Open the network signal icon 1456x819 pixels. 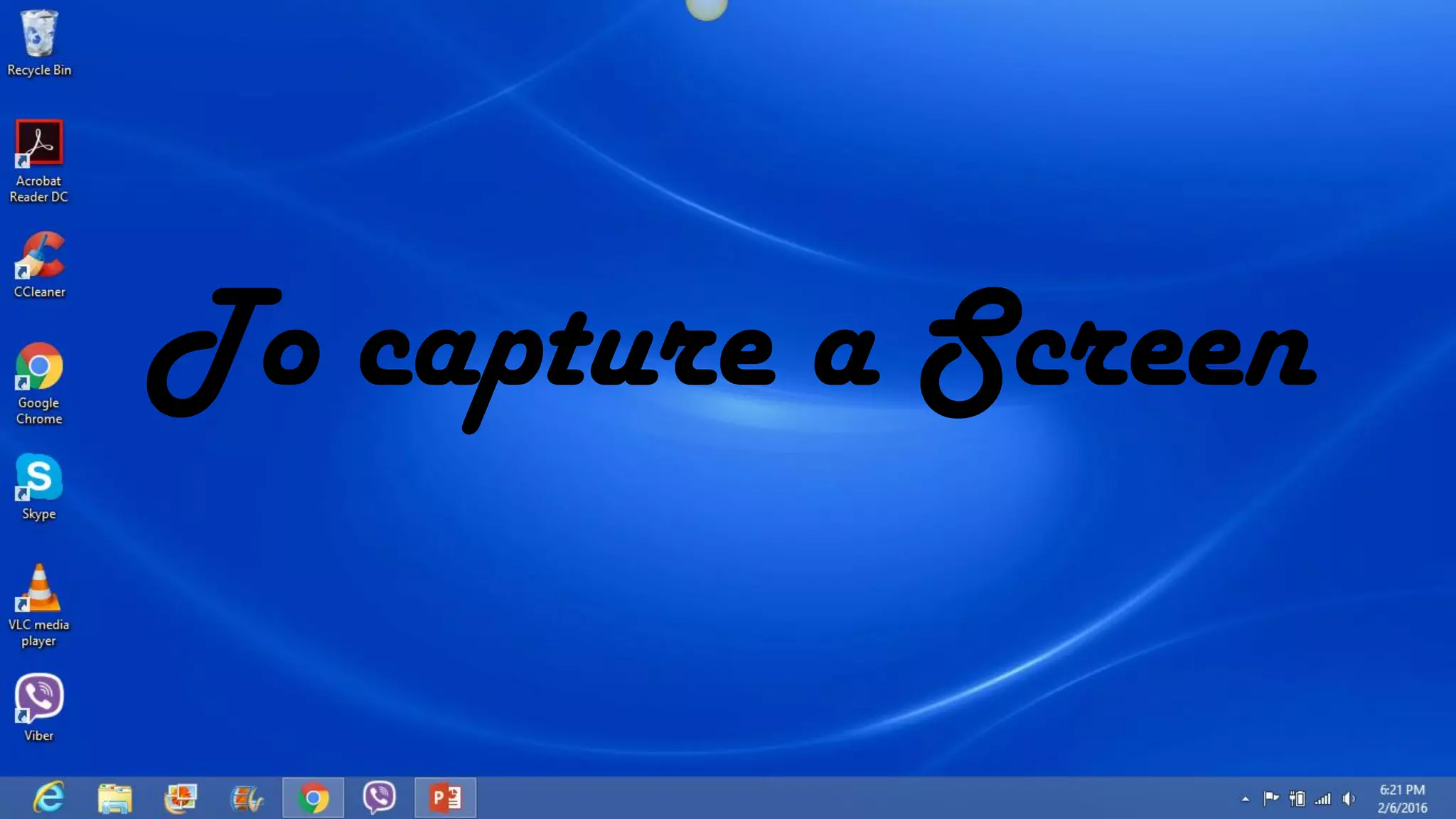[x=1323, y=799]
